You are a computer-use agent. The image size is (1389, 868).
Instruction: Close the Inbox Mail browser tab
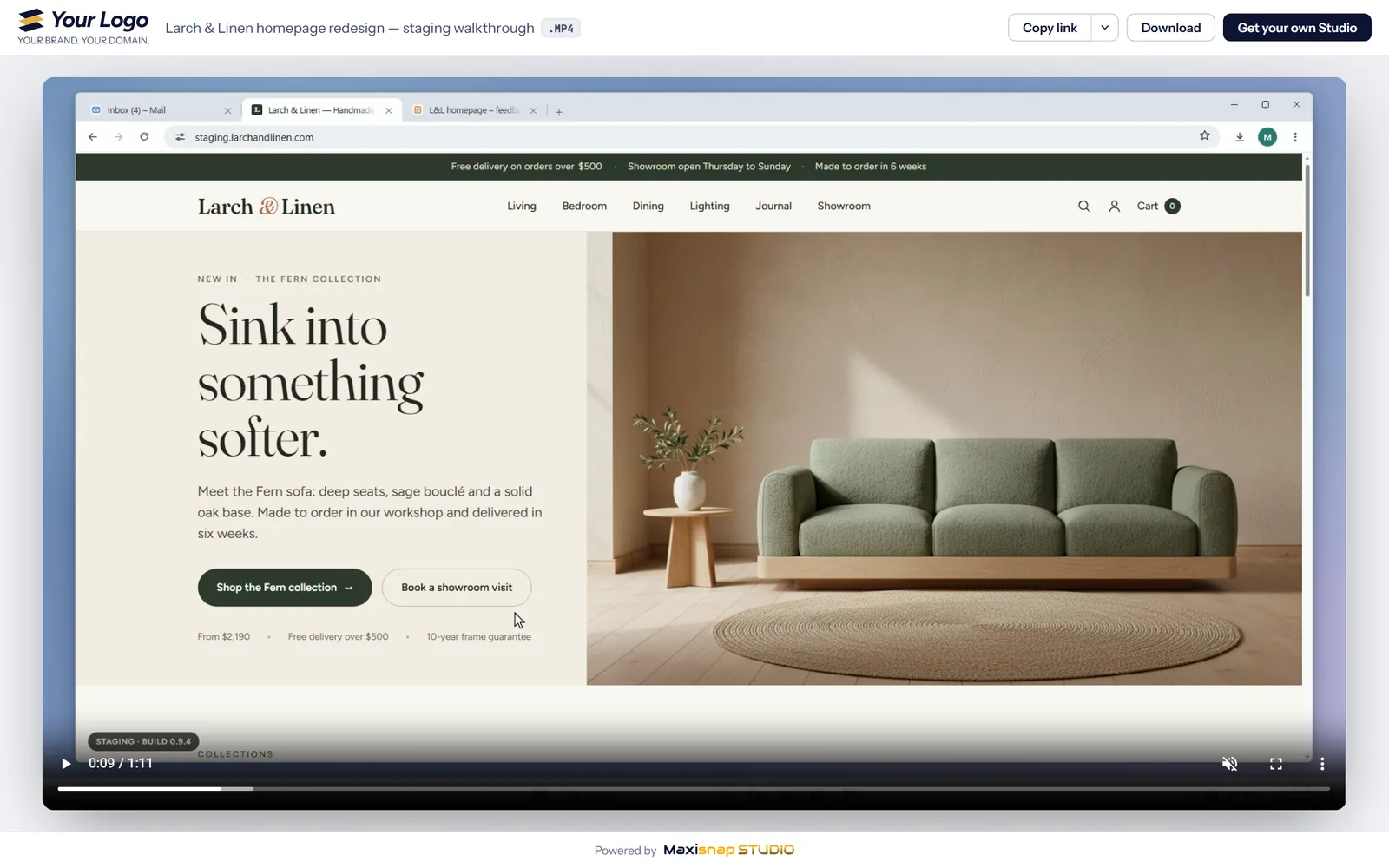pyautogui.click(x=227, y=111)
